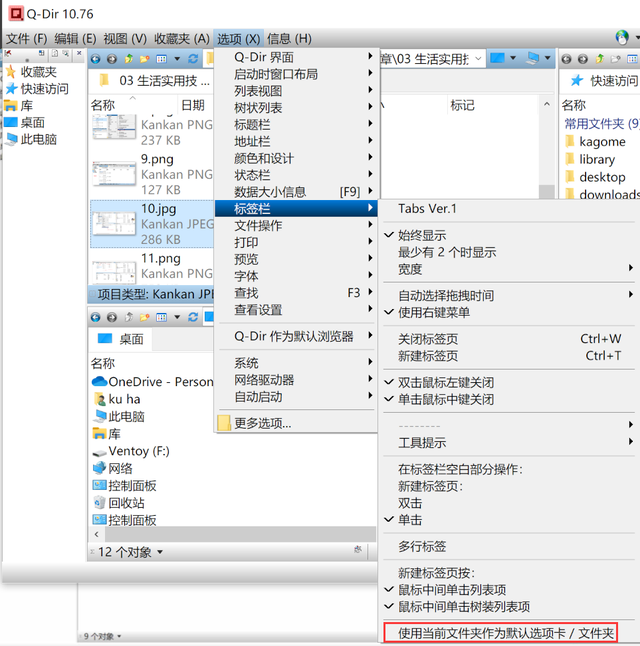
Task: Toggle 单击鼠标中键关闭 option
Action: tap(445, 400)
